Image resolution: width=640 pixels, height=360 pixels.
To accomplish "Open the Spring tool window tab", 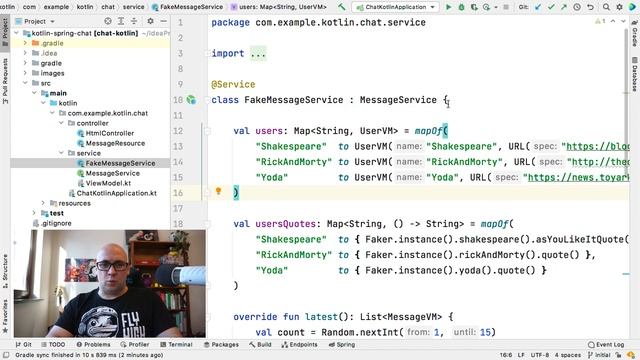I will [342, 344].
